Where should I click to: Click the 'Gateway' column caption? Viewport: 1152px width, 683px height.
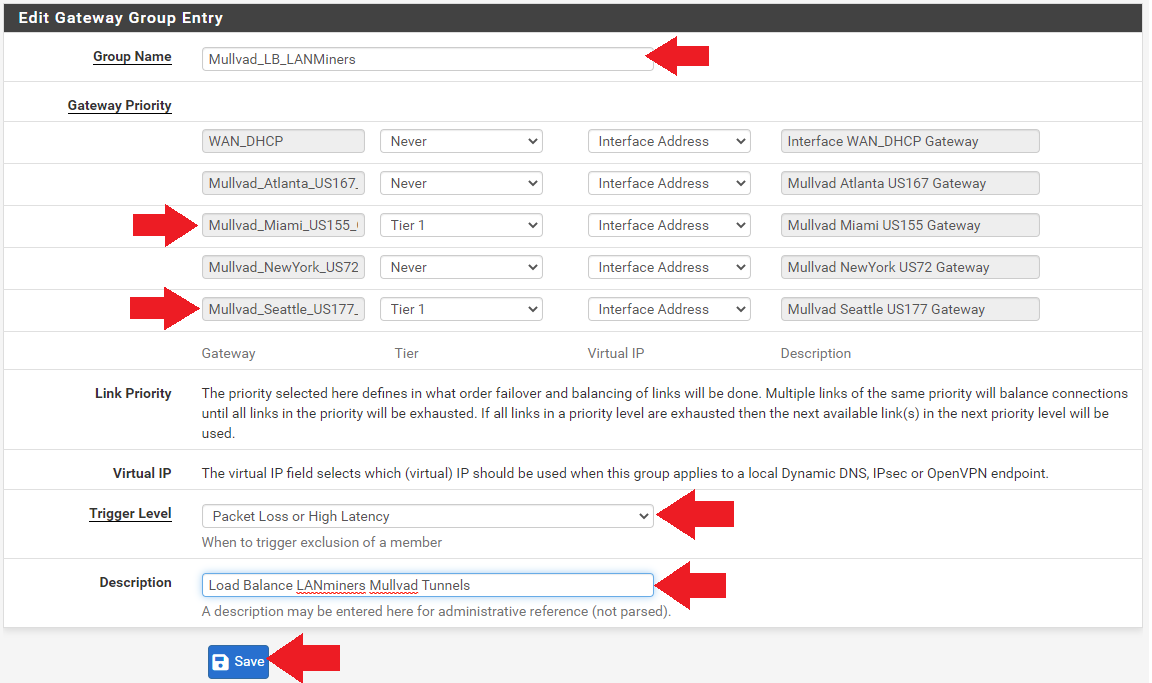click(x=228, y=353)
